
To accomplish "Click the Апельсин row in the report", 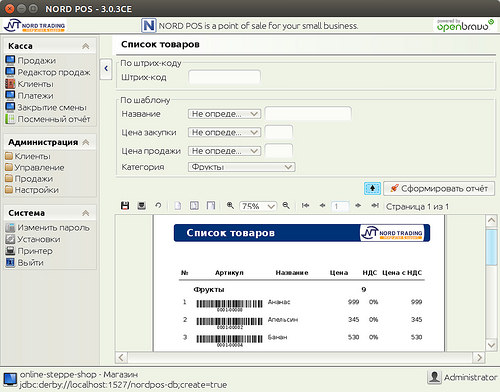I will click(302, 321).
